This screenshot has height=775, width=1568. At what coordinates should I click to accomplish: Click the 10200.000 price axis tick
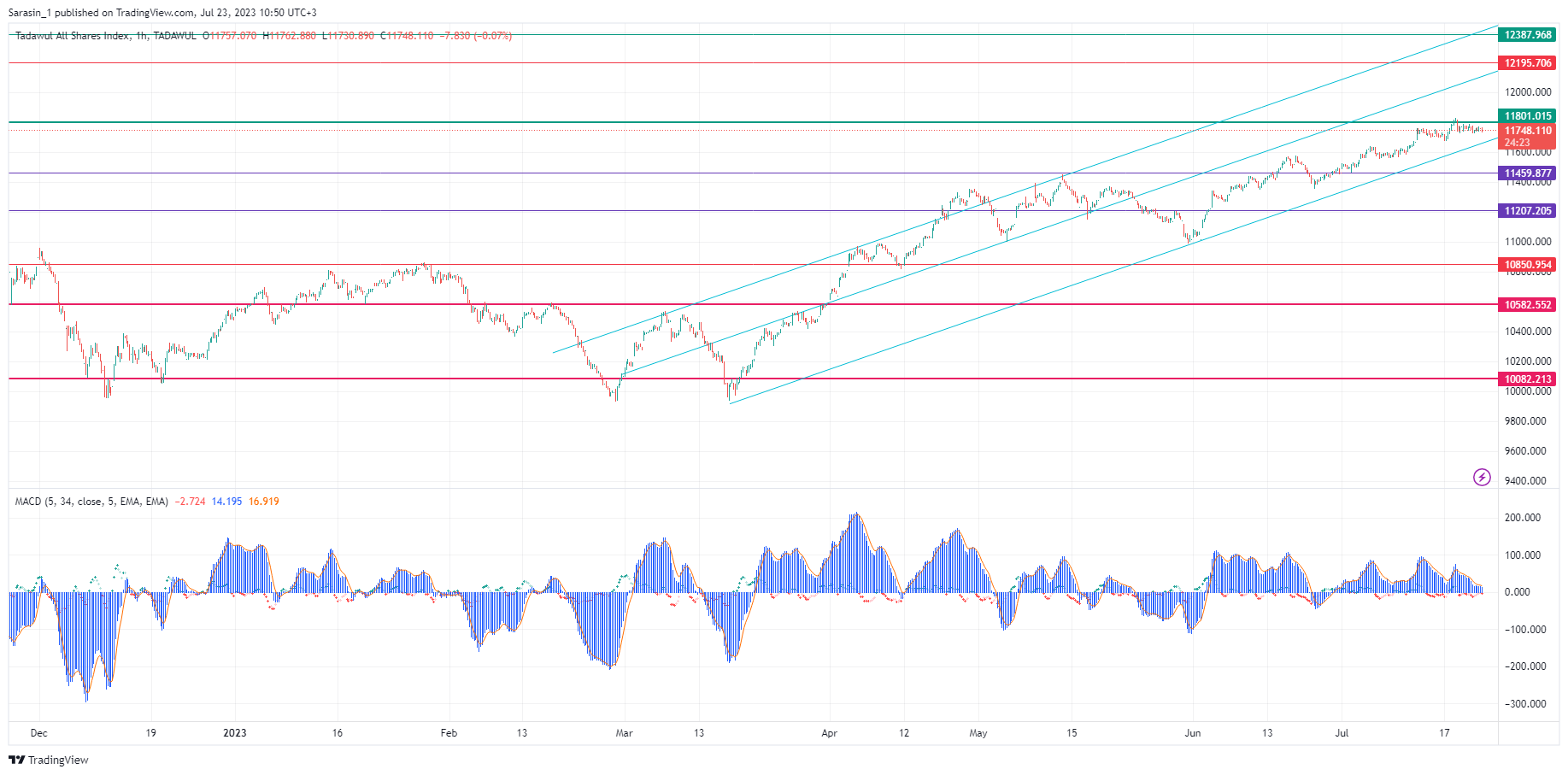[x=1528, y=361]
